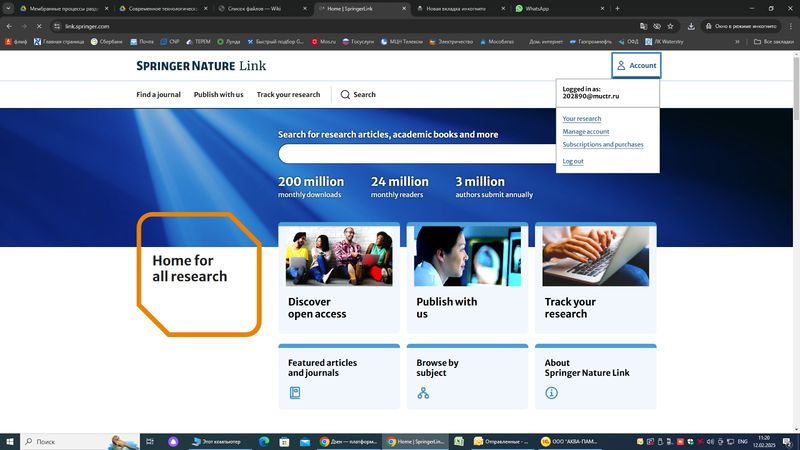This screenshot has width=800, height=450.
Task: Switch to Новая вкладка инкогнито tab
Action: pos(461,8)
